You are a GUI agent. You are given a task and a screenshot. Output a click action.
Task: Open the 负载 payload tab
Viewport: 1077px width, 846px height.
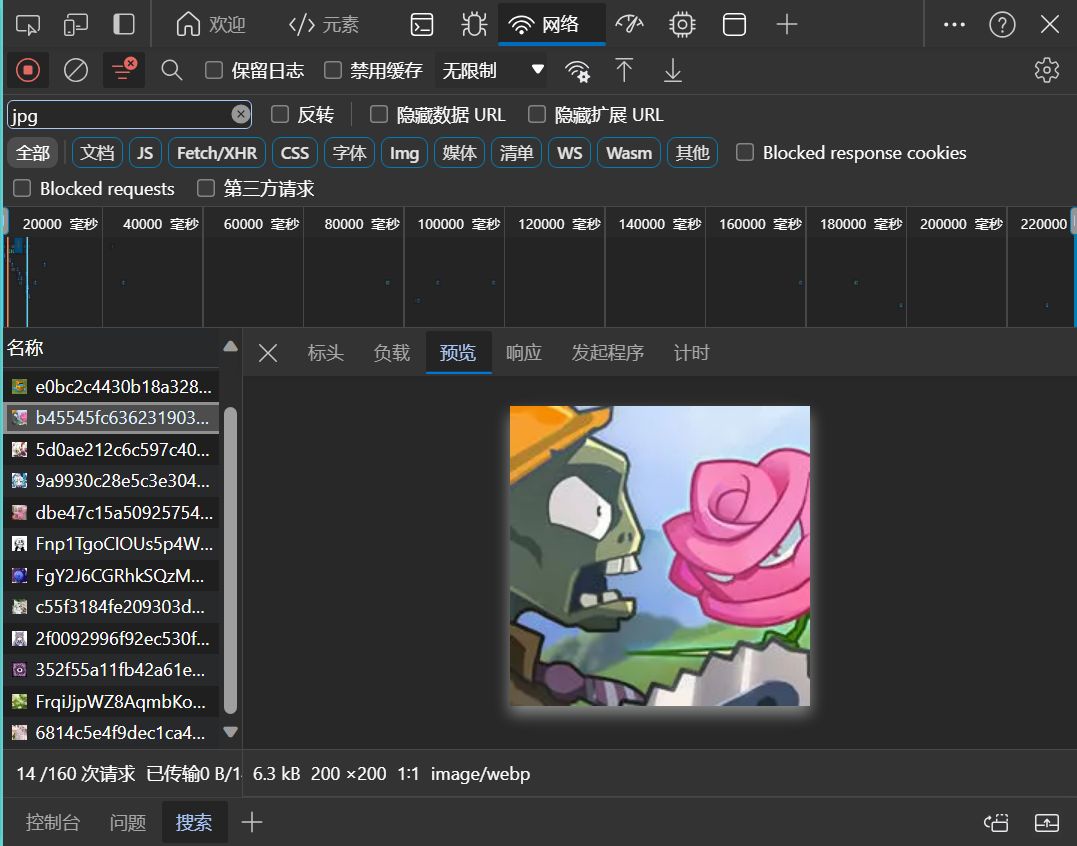(x=392, y=353)
